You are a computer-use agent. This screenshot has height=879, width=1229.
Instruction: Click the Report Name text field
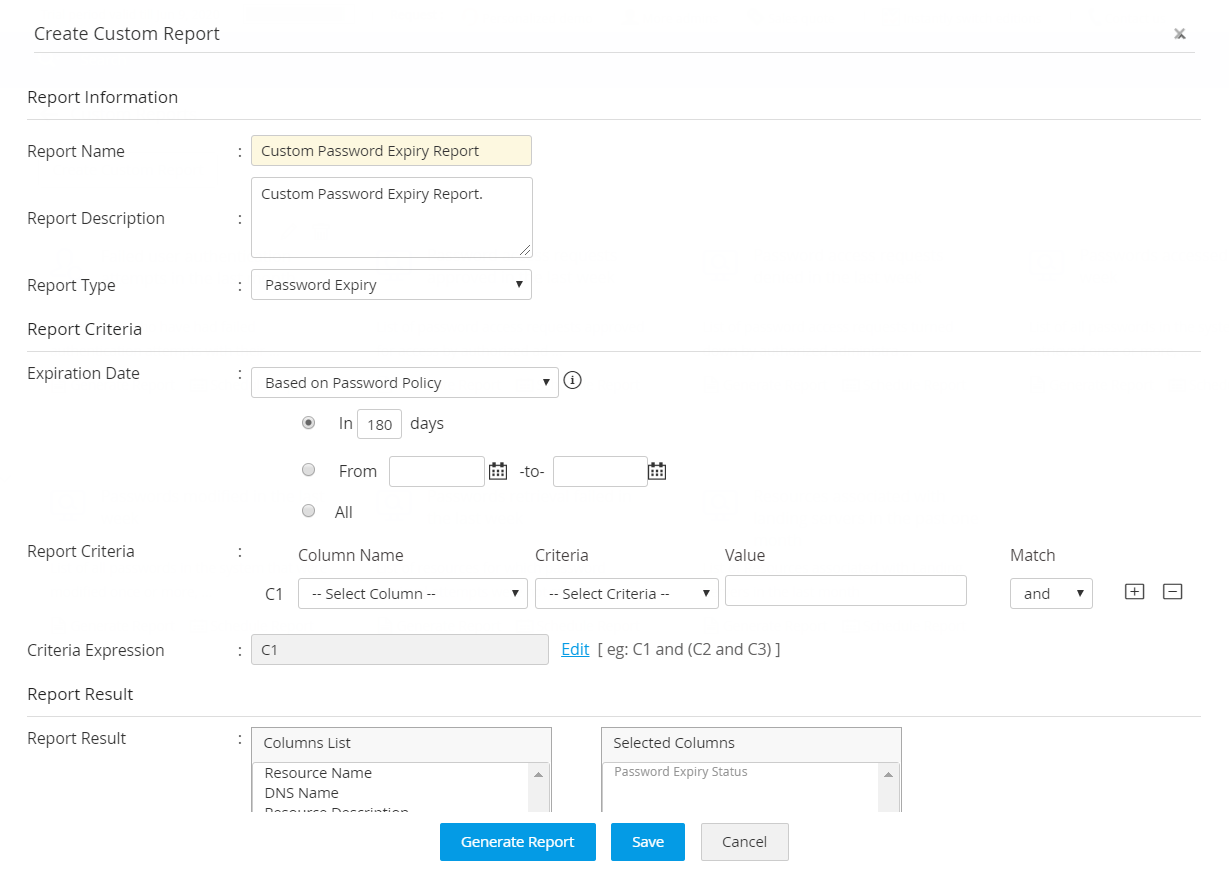pos(391,151)
